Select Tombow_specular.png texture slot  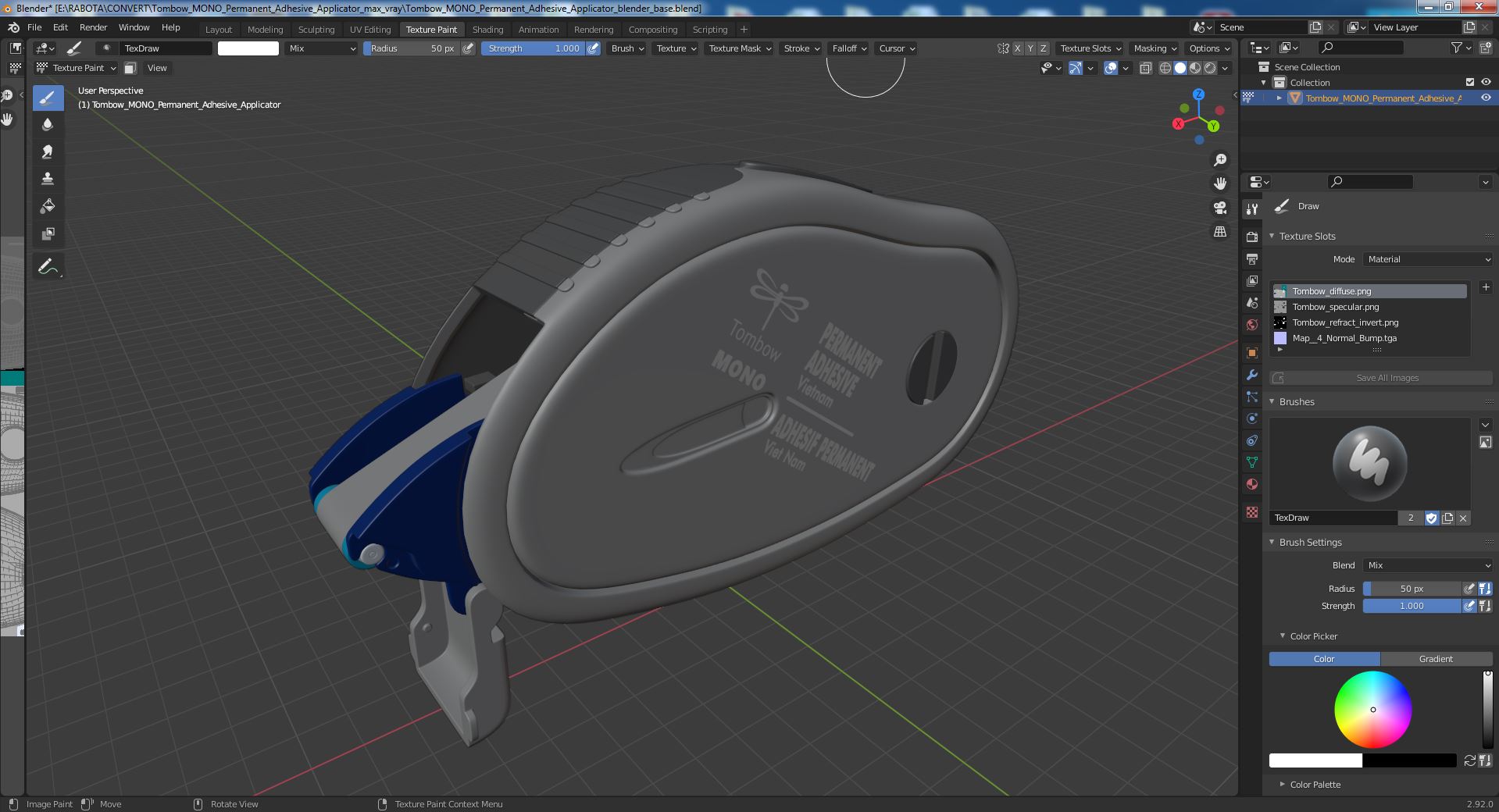point(1369,307)
